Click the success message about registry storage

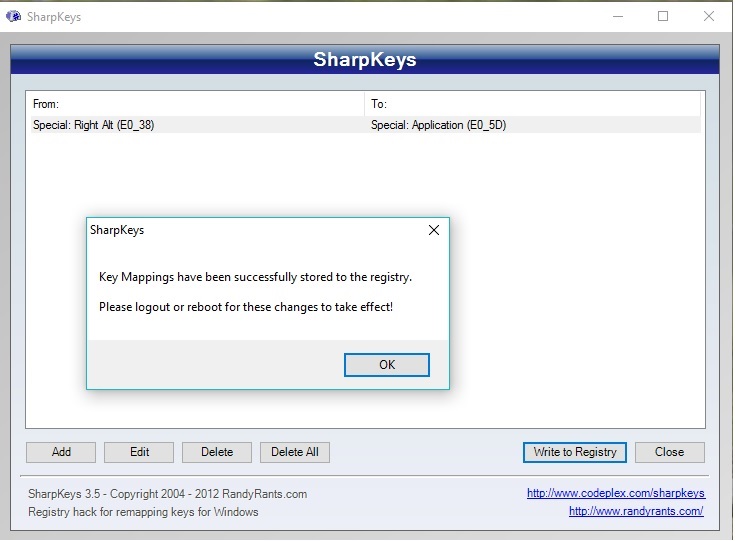(255, 277)
